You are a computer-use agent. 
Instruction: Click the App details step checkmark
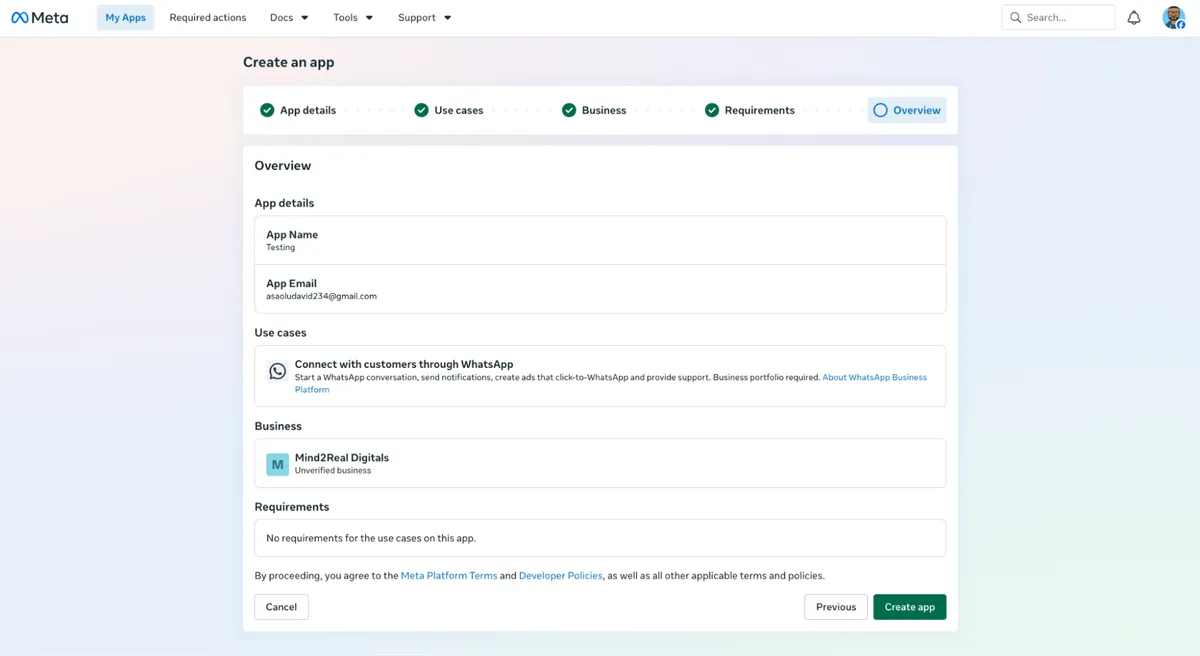[267, 110]
